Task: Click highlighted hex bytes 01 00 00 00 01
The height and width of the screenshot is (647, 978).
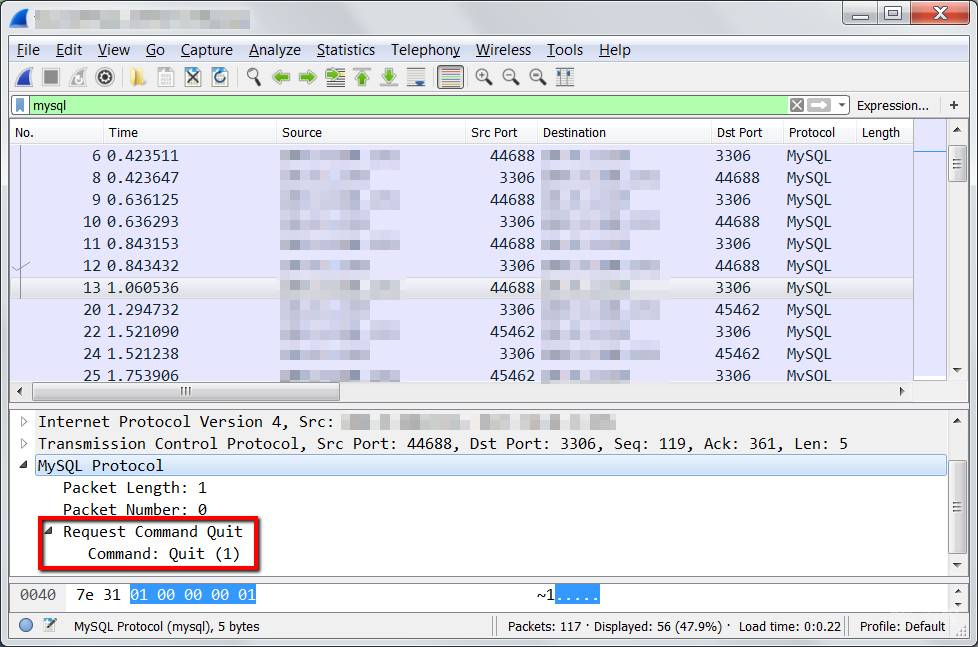Action: (193, 595)
